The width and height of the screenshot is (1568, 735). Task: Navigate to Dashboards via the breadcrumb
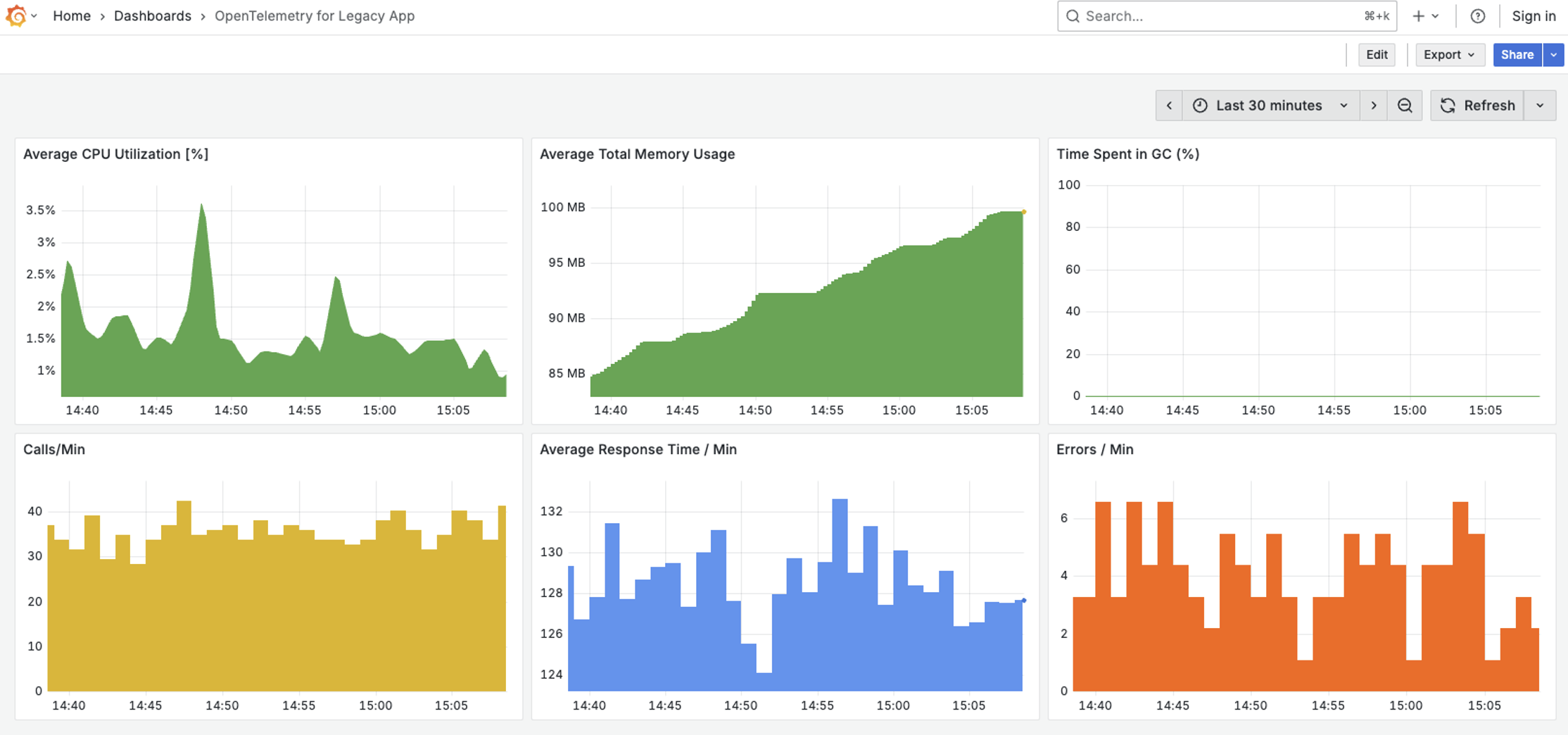[x=152, y=15]
